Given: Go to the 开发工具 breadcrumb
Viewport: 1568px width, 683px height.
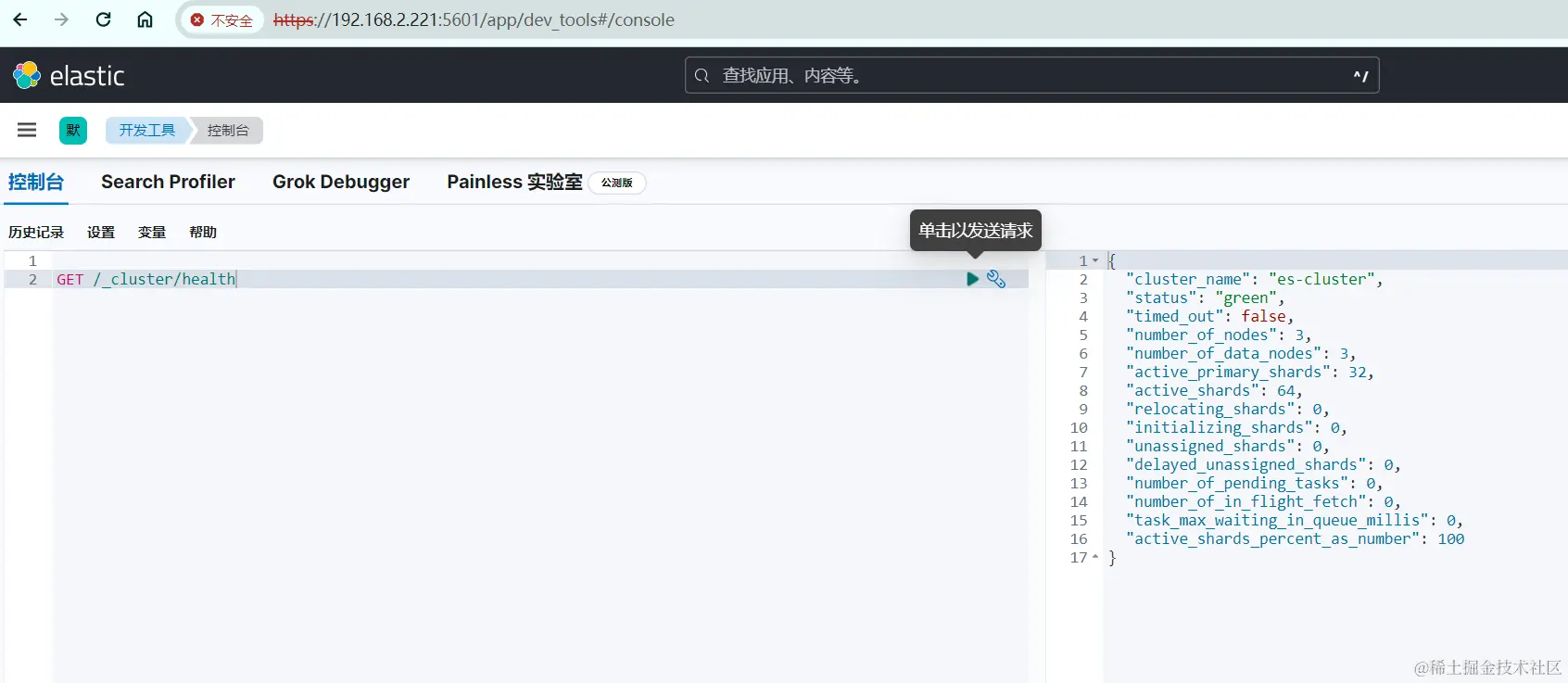Looking at the screenshot, I should (x=146, y=130).
